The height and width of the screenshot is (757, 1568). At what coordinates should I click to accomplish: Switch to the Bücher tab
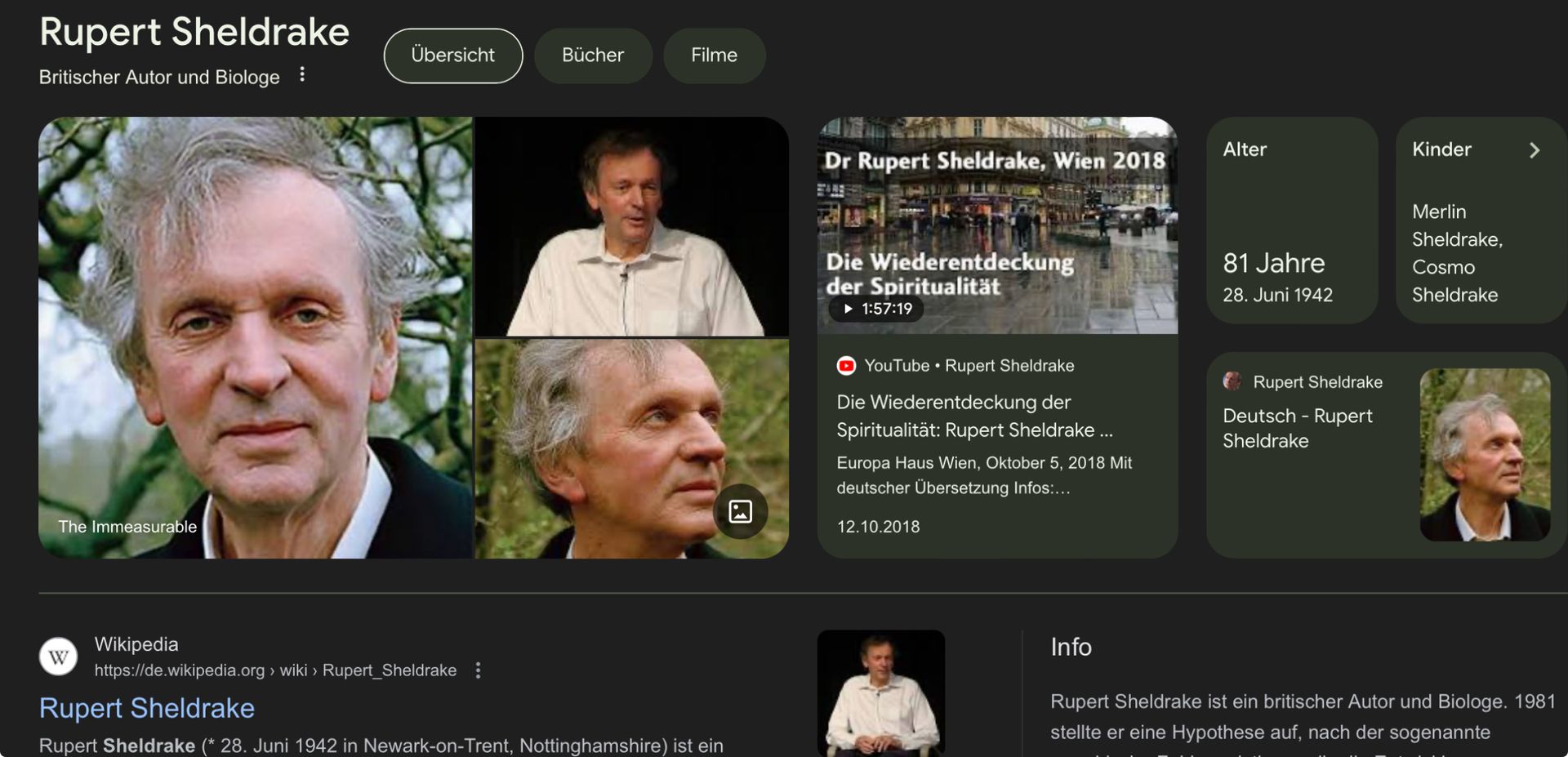pos(593,56)
